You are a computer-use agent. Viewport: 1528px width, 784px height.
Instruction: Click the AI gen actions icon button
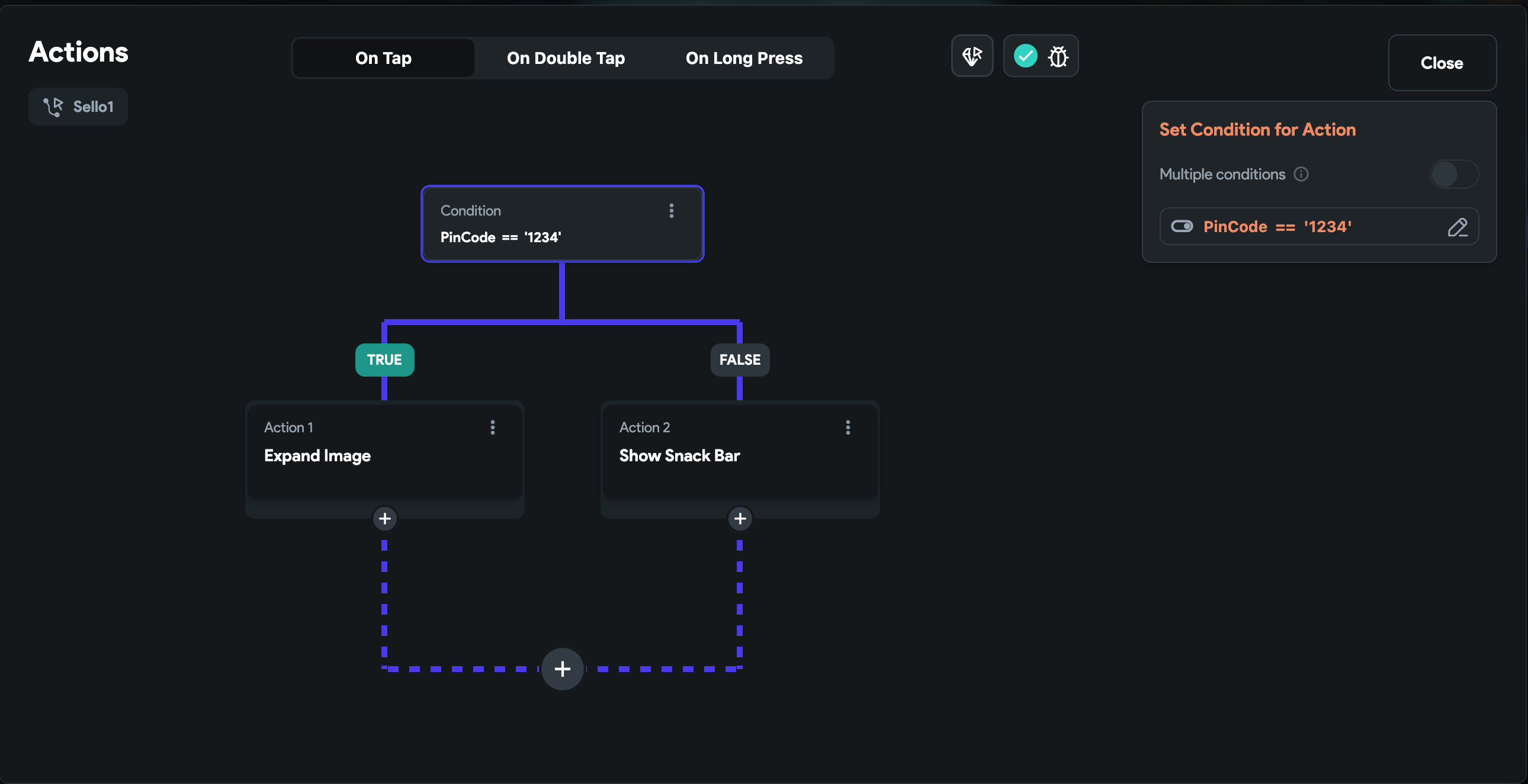972,56
